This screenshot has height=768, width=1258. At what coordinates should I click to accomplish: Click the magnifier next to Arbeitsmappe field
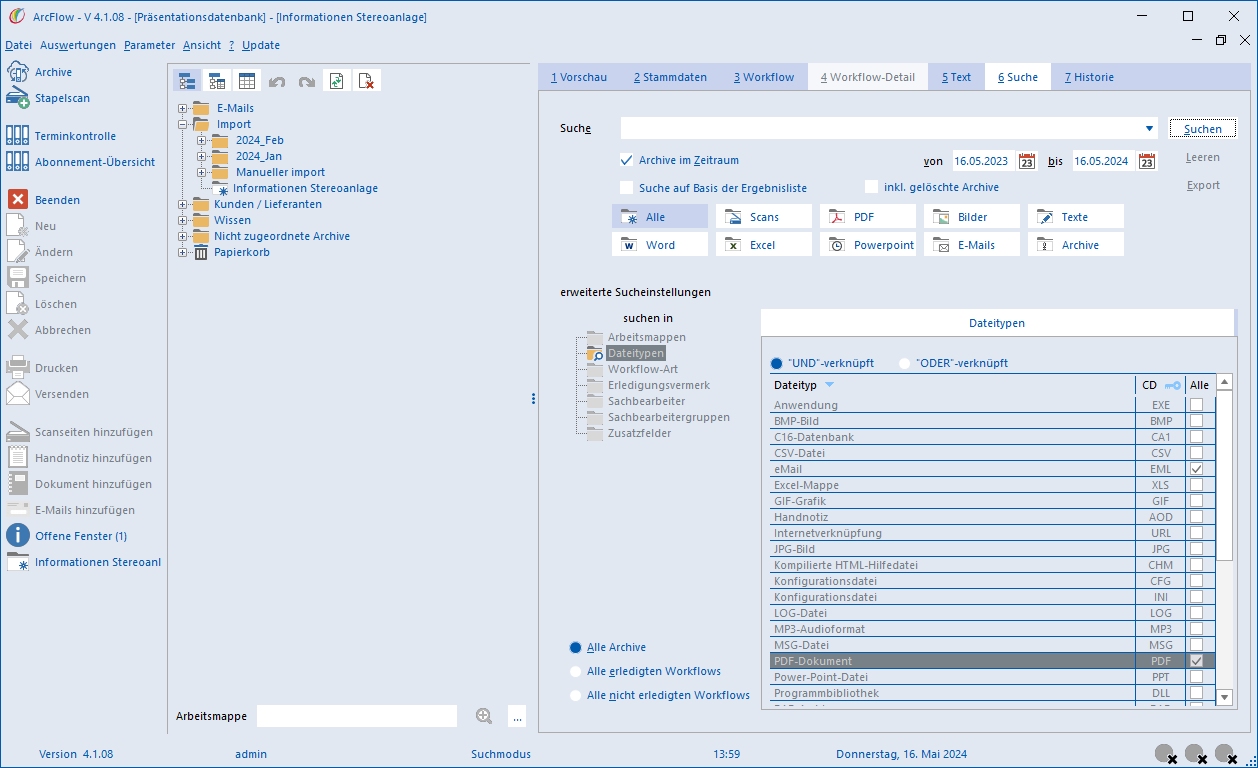484,716
